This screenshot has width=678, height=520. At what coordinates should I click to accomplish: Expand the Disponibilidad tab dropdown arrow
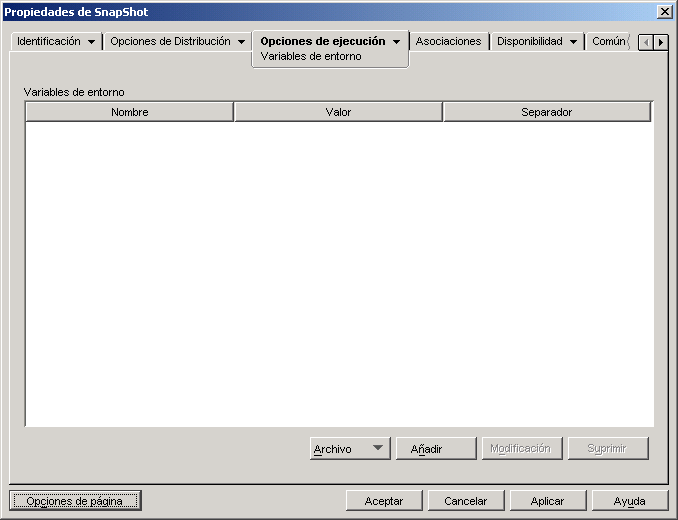pyautogui.click(x=573, y=42)
